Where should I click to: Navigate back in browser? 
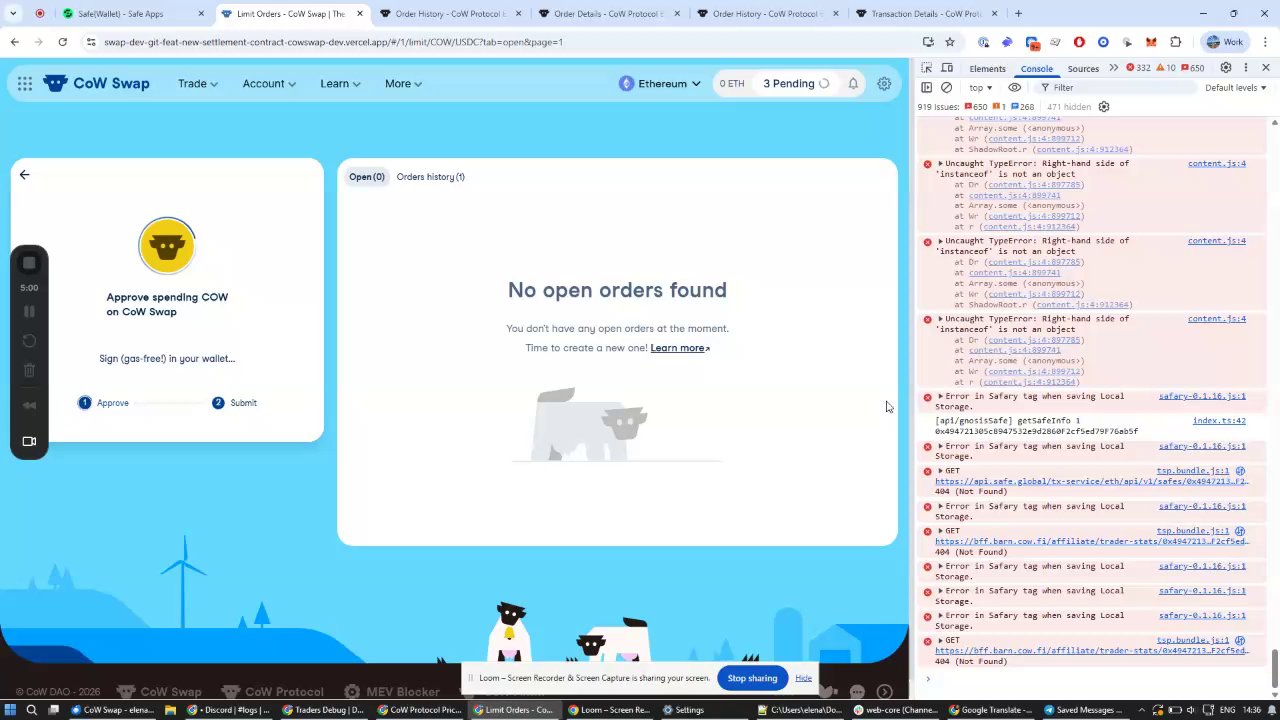pos(14,42)
